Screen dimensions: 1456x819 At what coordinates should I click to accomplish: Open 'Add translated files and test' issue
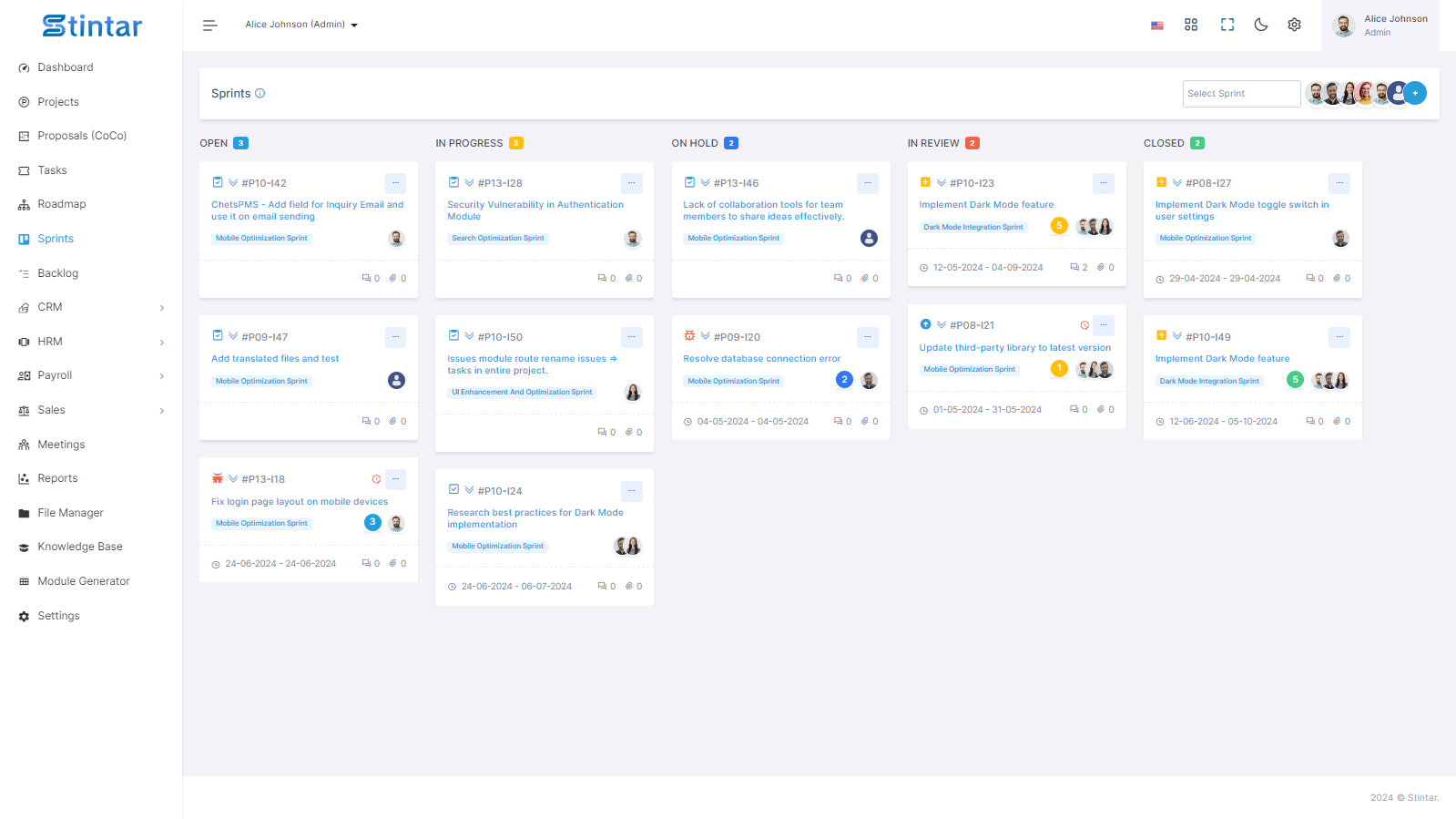point(275,359)
